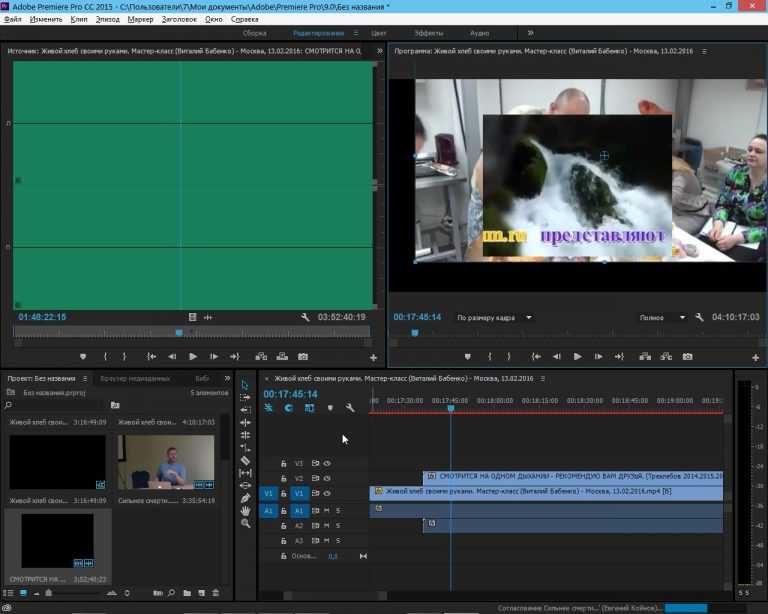The width and height of the screenshot is (768, 614).
Task: Select the Zoom tool
Action: pyautogui.click(x=245, y=523)
